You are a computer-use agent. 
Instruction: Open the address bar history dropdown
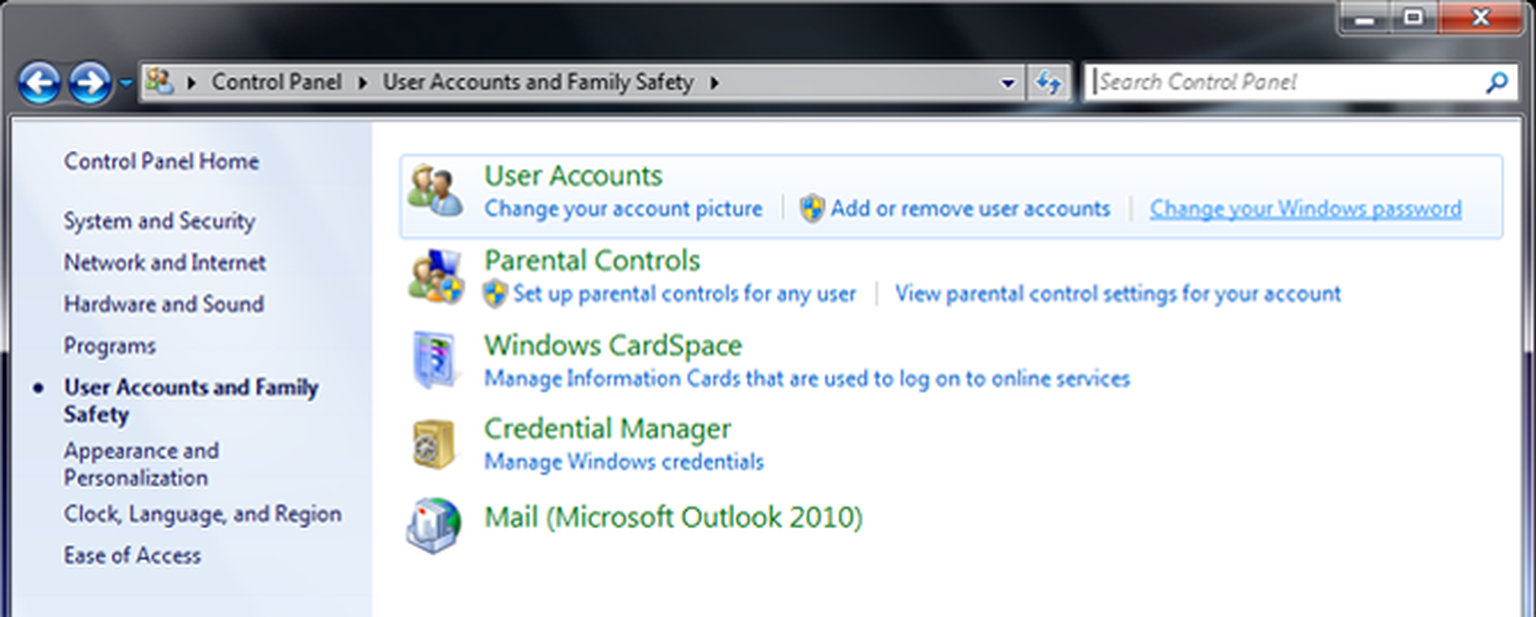1008,83
